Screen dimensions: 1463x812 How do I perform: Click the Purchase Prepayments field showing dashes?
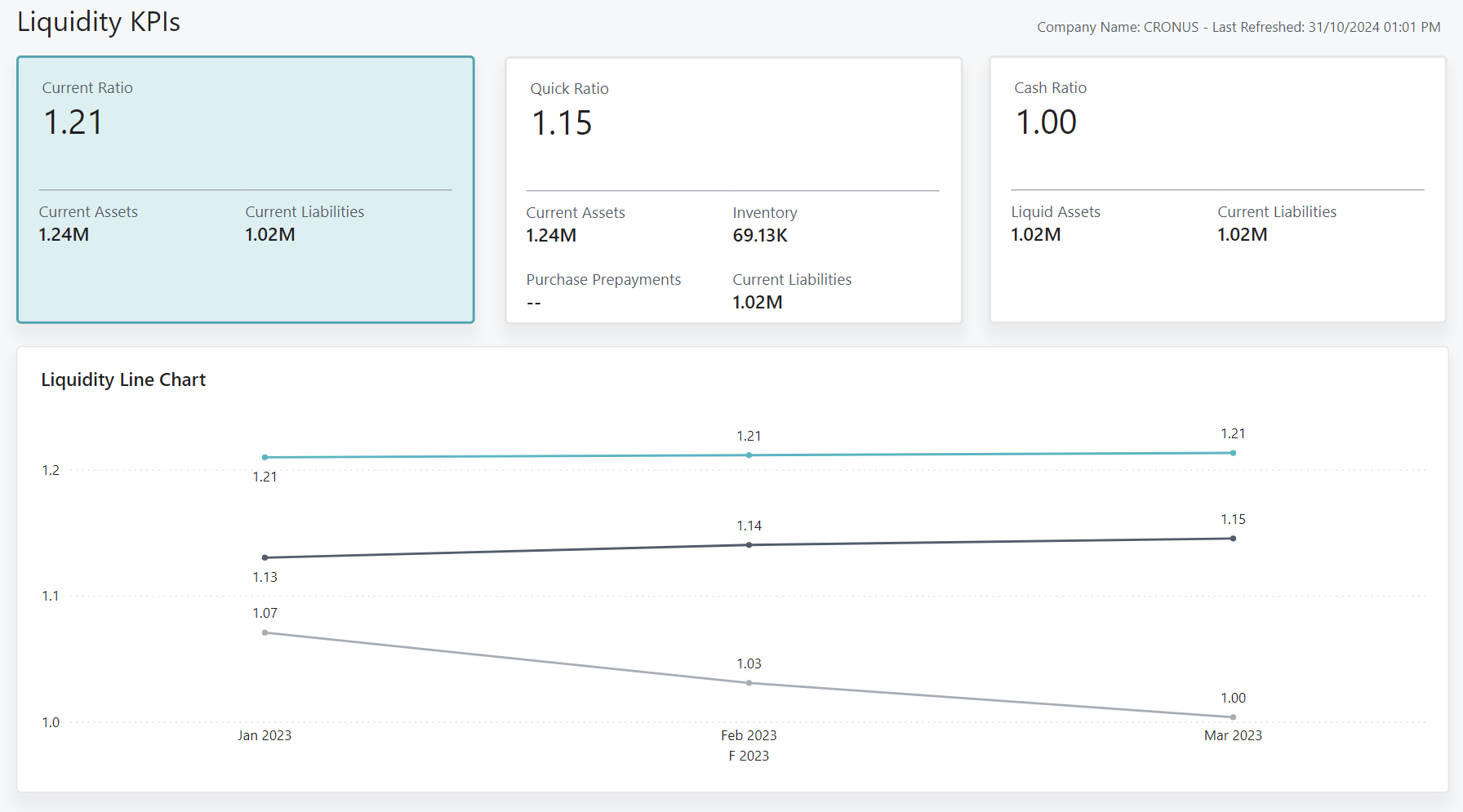(533, 301)
